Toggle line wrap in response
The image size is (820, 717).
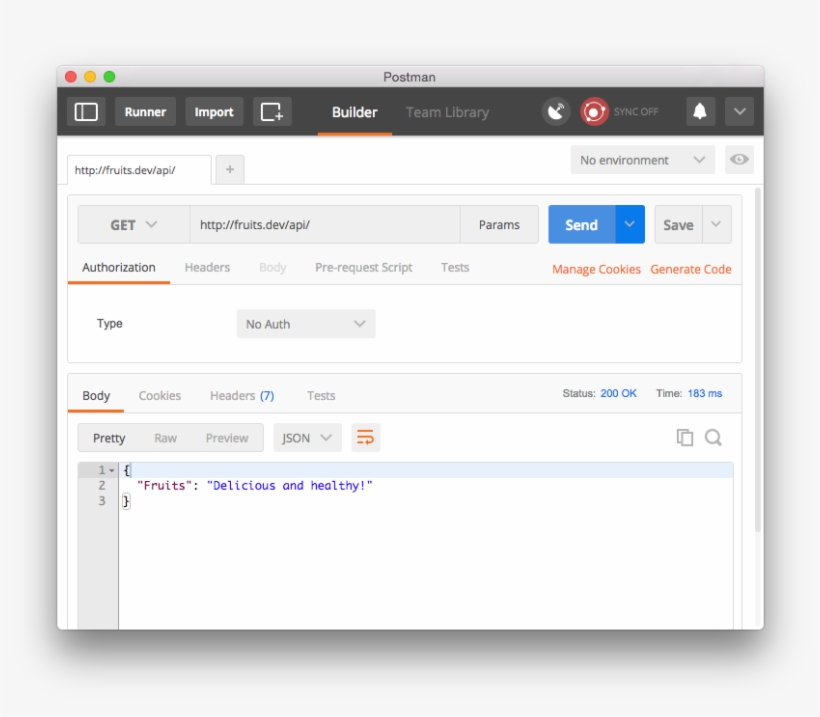(x=366, y=438)
